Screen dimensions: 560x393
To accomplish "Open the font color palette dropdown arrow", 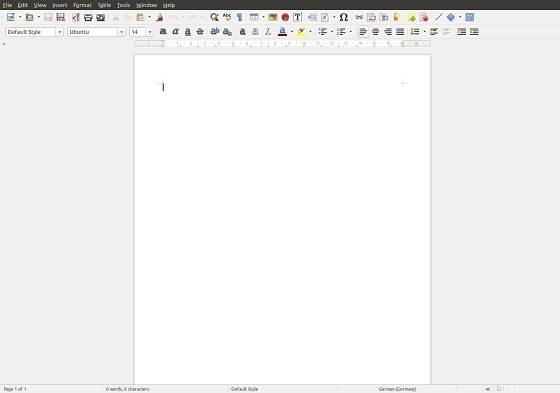I will coord(292,32).
